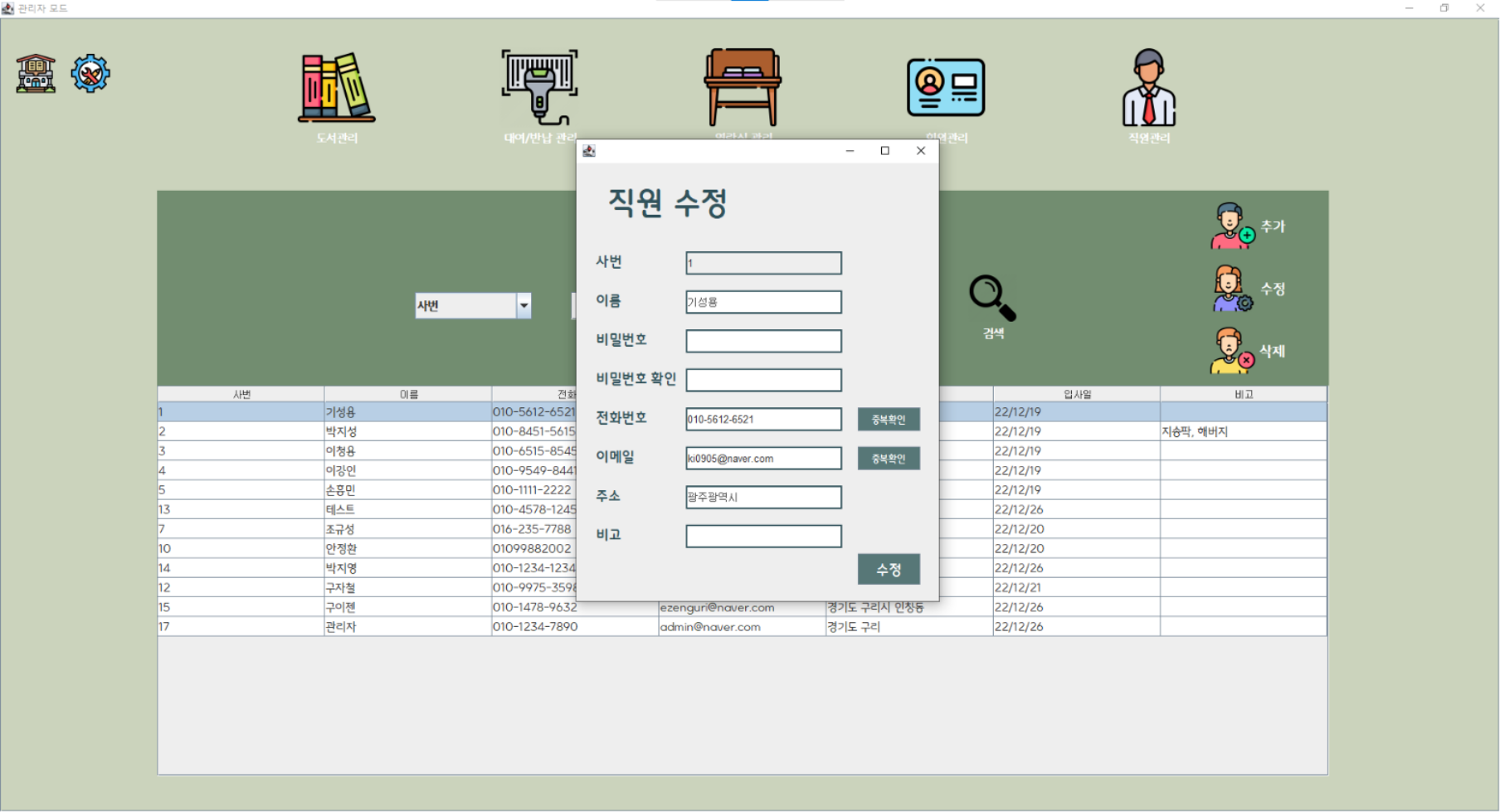Click the 주소 address input field

click(762, 497)
